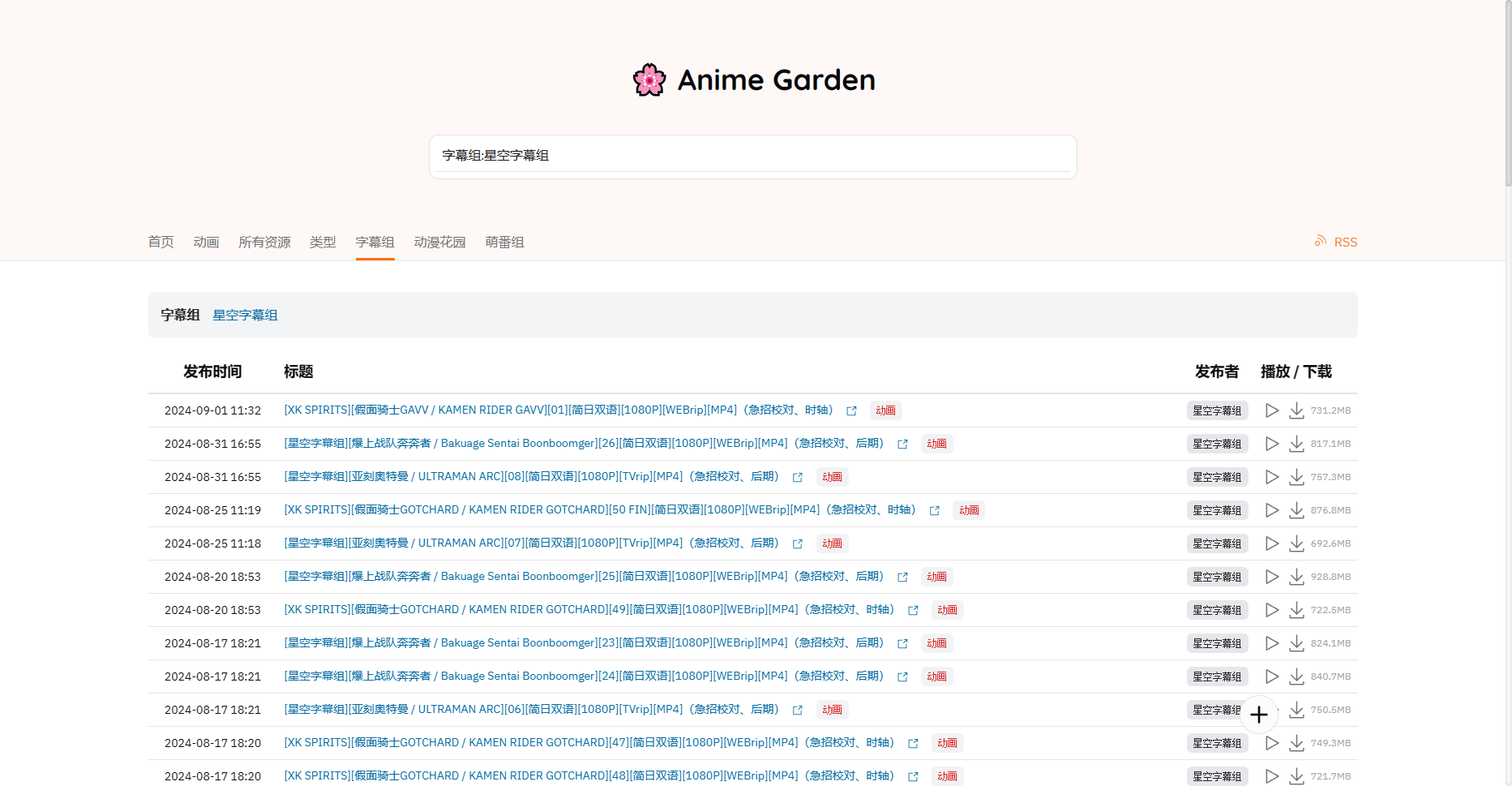Open external link for ULTRAMAN ARC 06
Screen dimensions: 1512x786
[x=798, y=711]
